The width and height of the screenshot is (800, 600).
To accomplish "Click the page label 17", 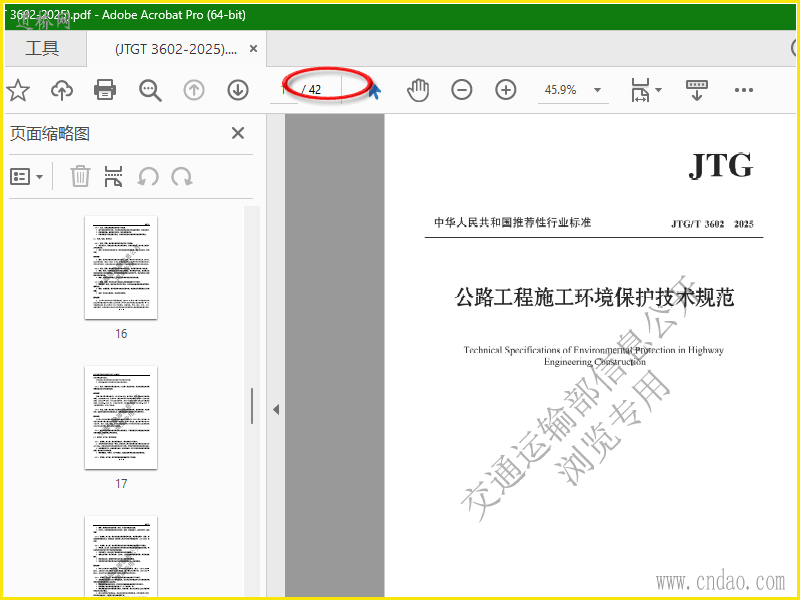I will point(121,484).
